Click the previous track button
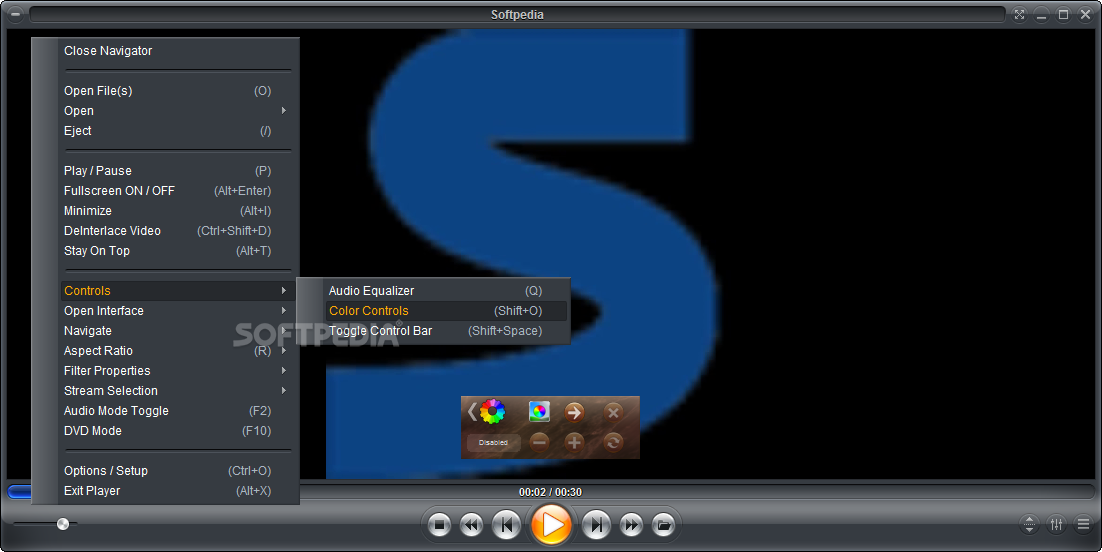This screenshot has height=552, width=1102. 506,525
